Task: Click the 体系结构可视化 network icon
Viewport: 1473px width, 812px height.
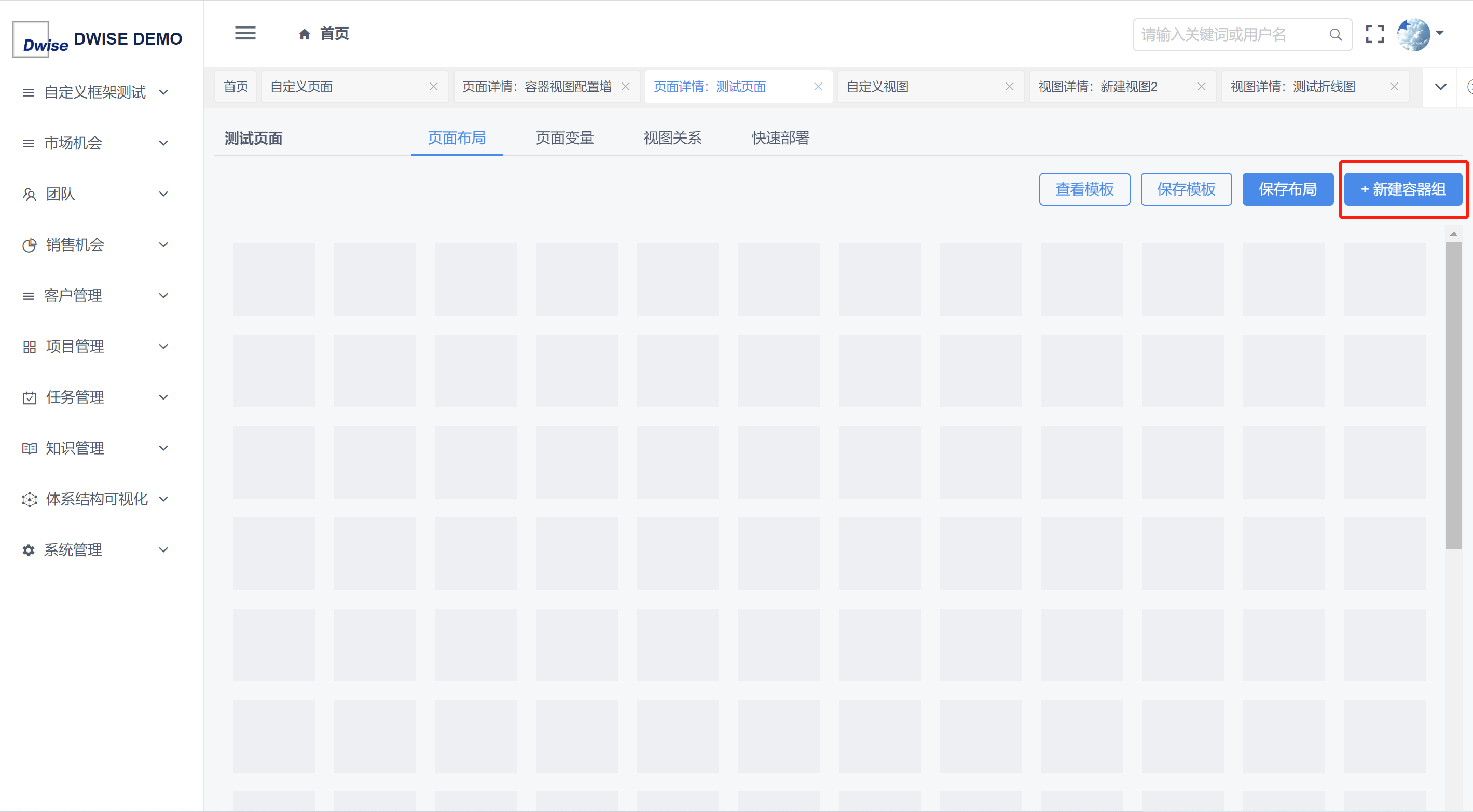Action: pyautogui.click(x=29, y=499)
